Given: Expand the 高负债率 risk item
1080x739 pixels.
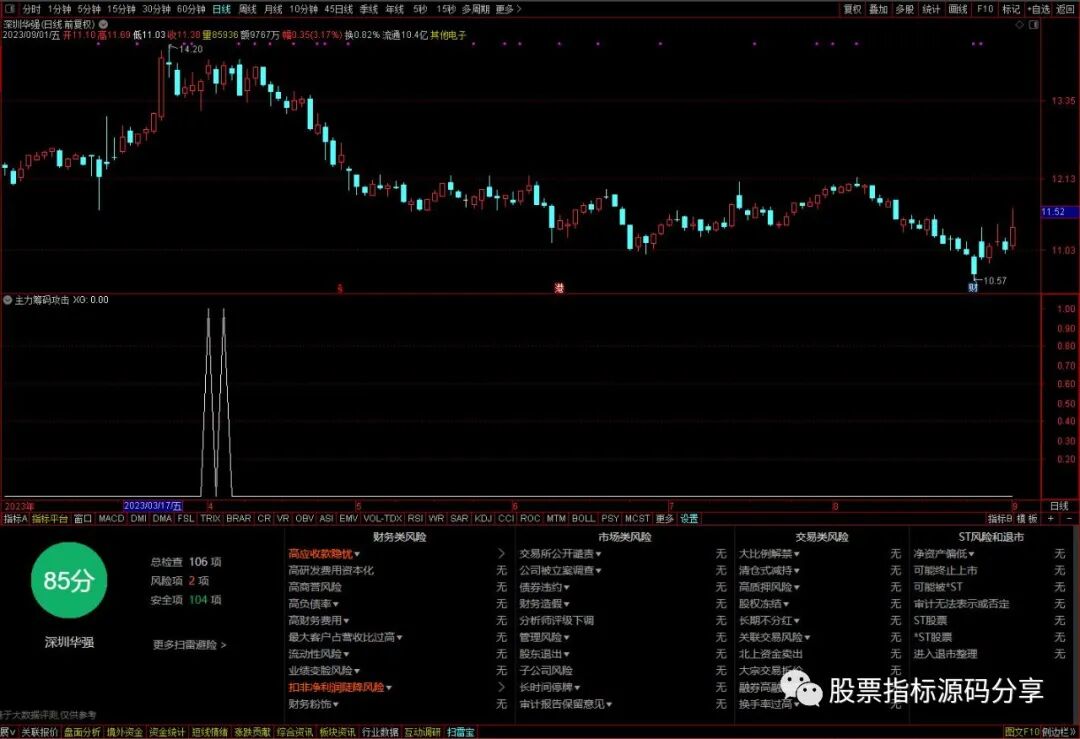Looking at the screenshot, I should click(313, 604).
